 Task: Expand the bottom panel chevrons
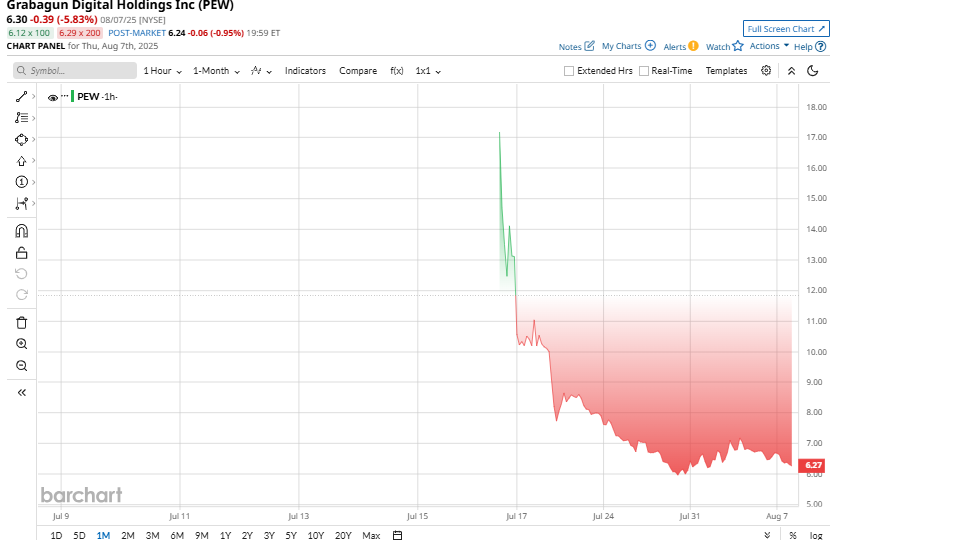767,535
